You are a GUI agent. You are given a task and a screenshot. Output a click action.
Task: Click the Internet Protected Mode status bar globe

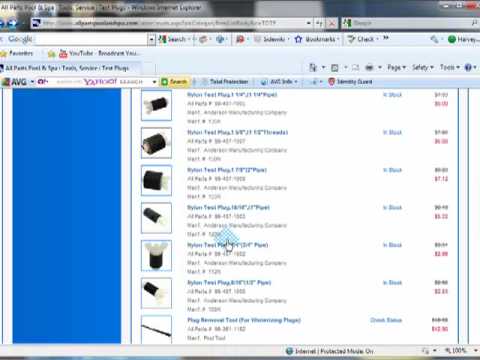[x=289, y=351]
